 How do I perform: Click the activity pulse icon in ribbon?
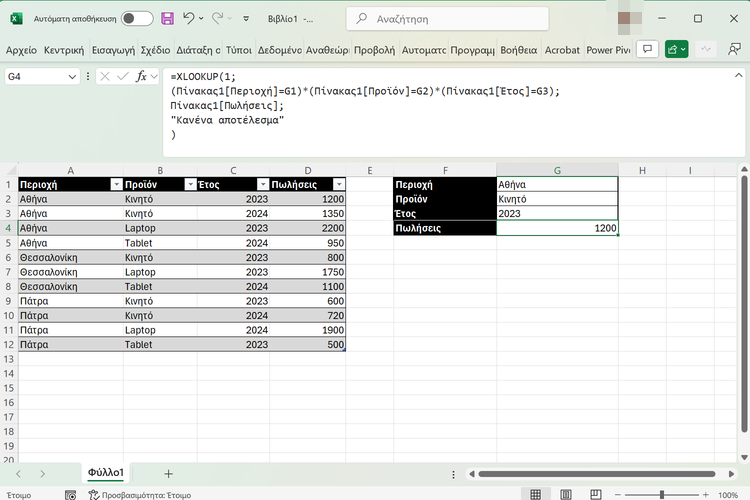(706, 49)
